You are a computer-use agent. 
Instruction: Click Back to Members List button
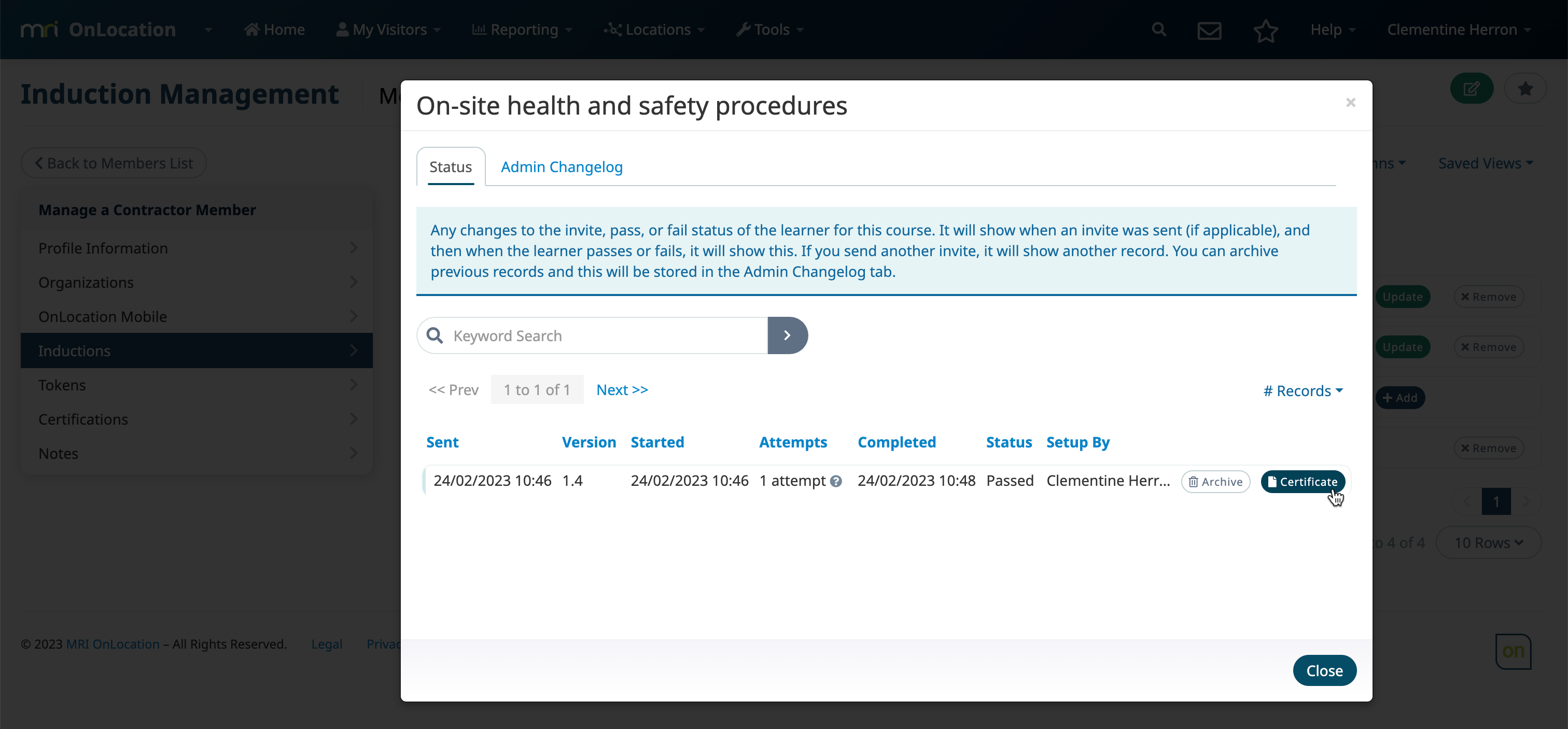click(x=114, y=163)
